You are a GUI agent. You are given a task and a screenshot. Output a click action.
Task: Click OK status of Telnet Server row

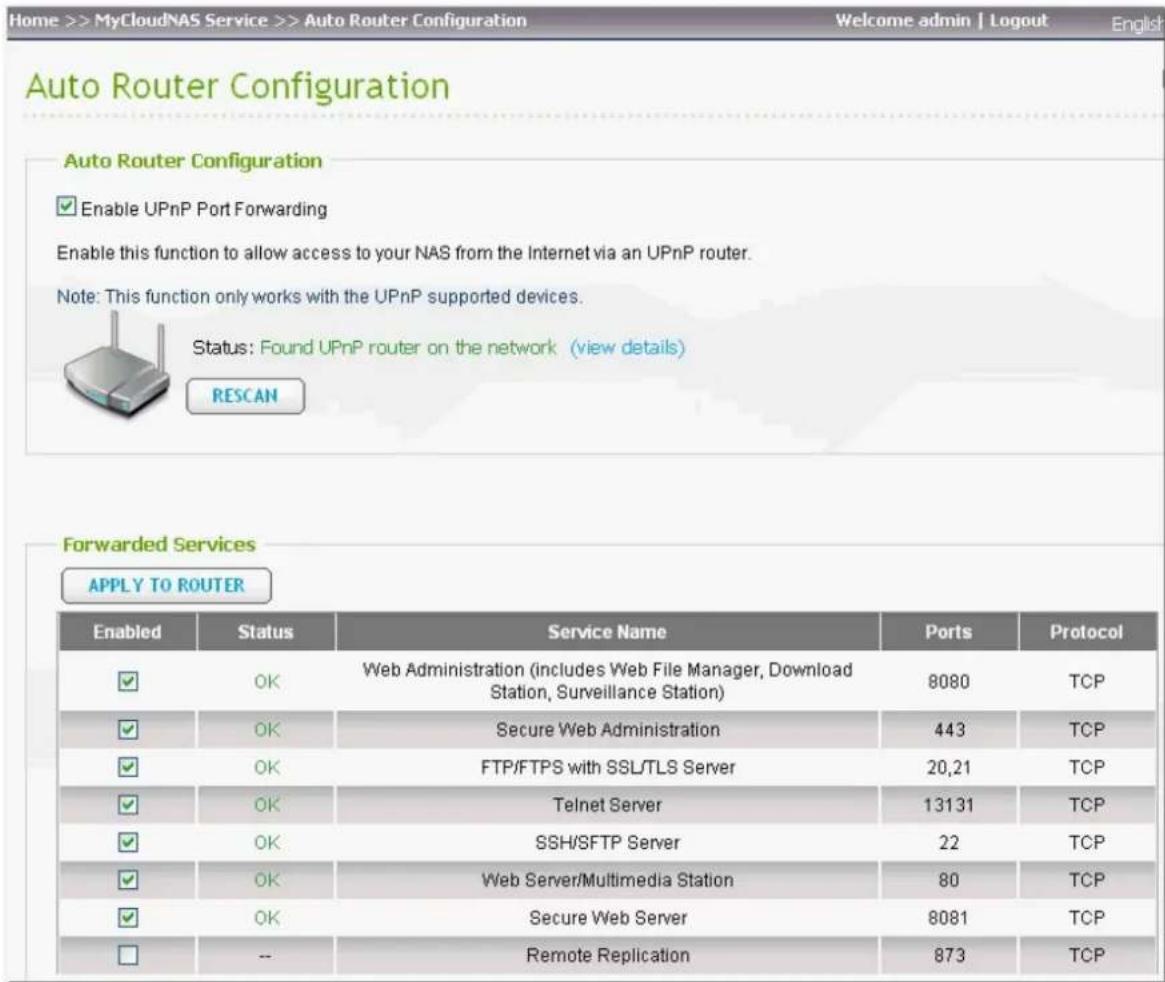click(267, 805)
